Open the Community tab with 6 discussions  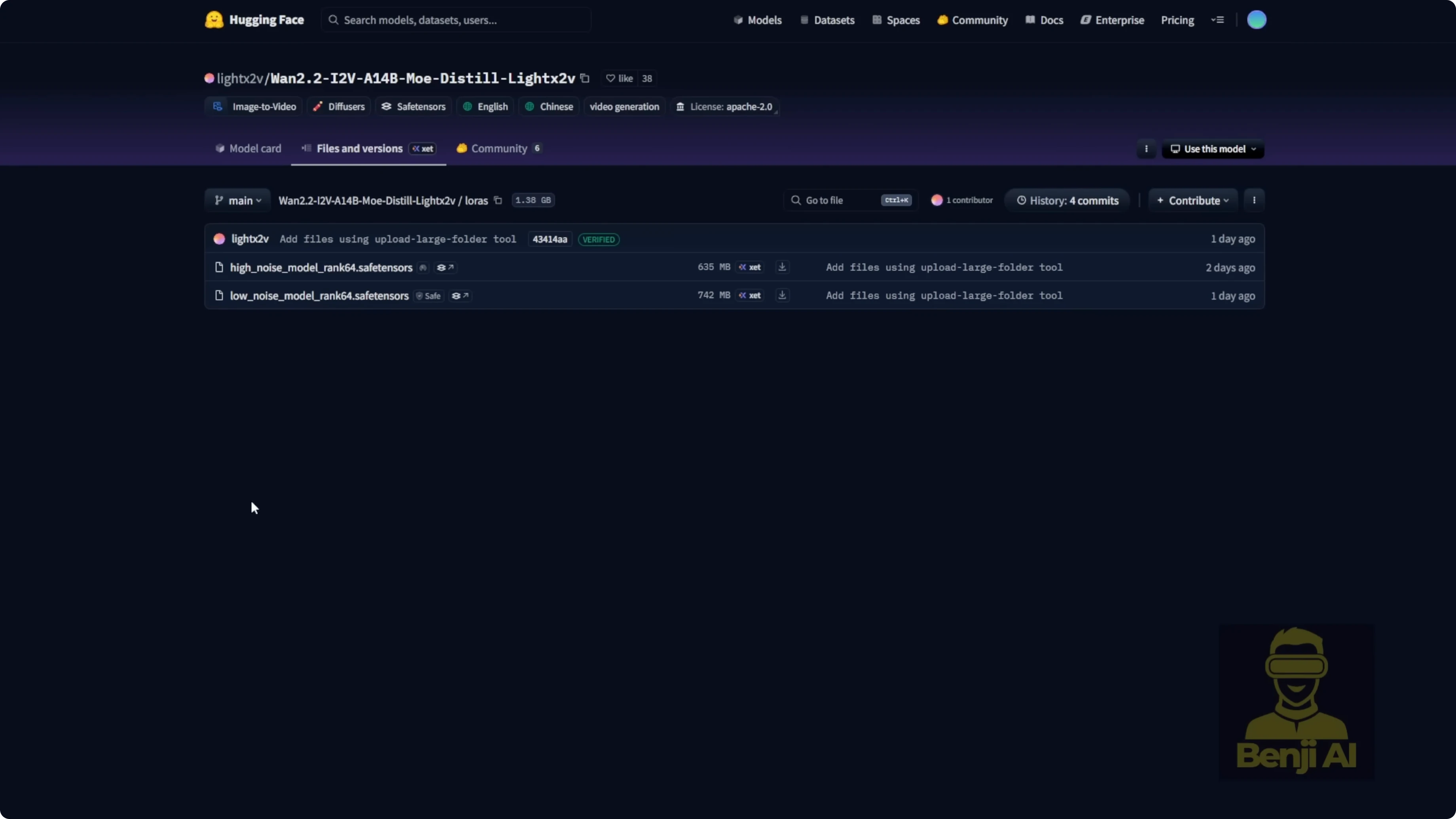pyautogui.click(x=499, y=148)
